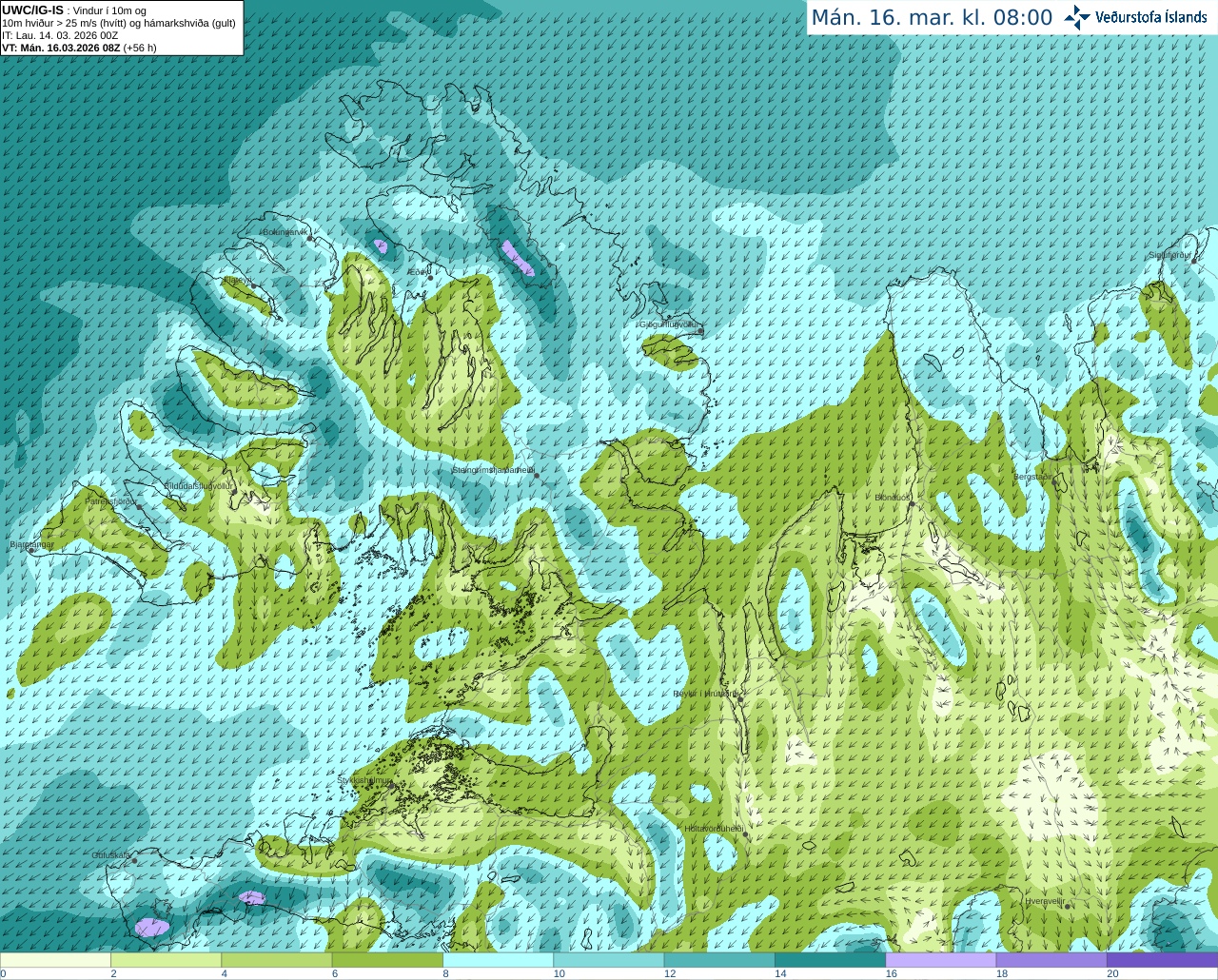The height and width of the screenshot is (980, 1218).
Task: Click the 4–6 m/s green legend swatch
Action: point(276,960)
